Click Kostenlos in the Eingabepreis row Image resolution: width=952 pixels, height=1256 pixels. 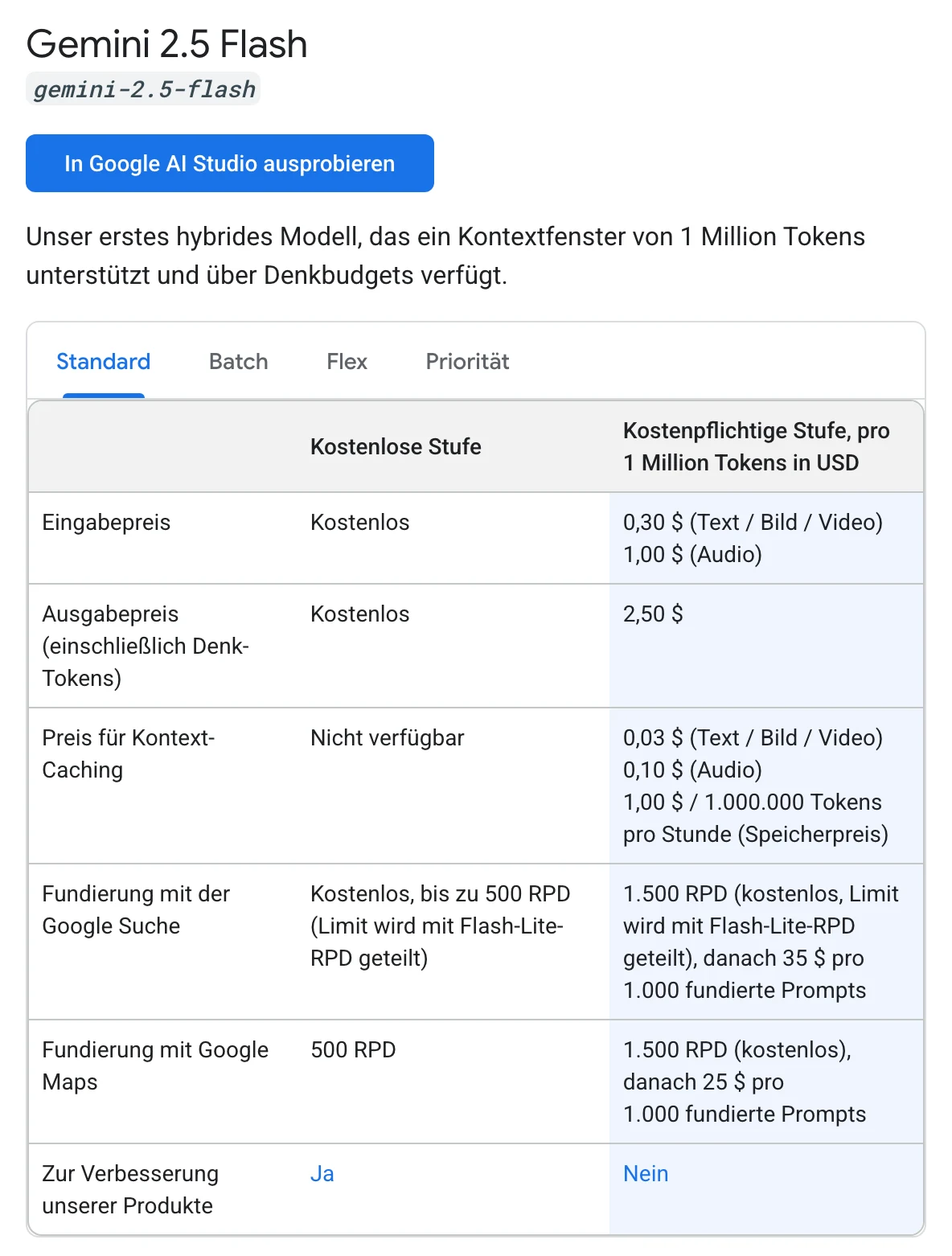pyautogui.click(x=359, y=523)
